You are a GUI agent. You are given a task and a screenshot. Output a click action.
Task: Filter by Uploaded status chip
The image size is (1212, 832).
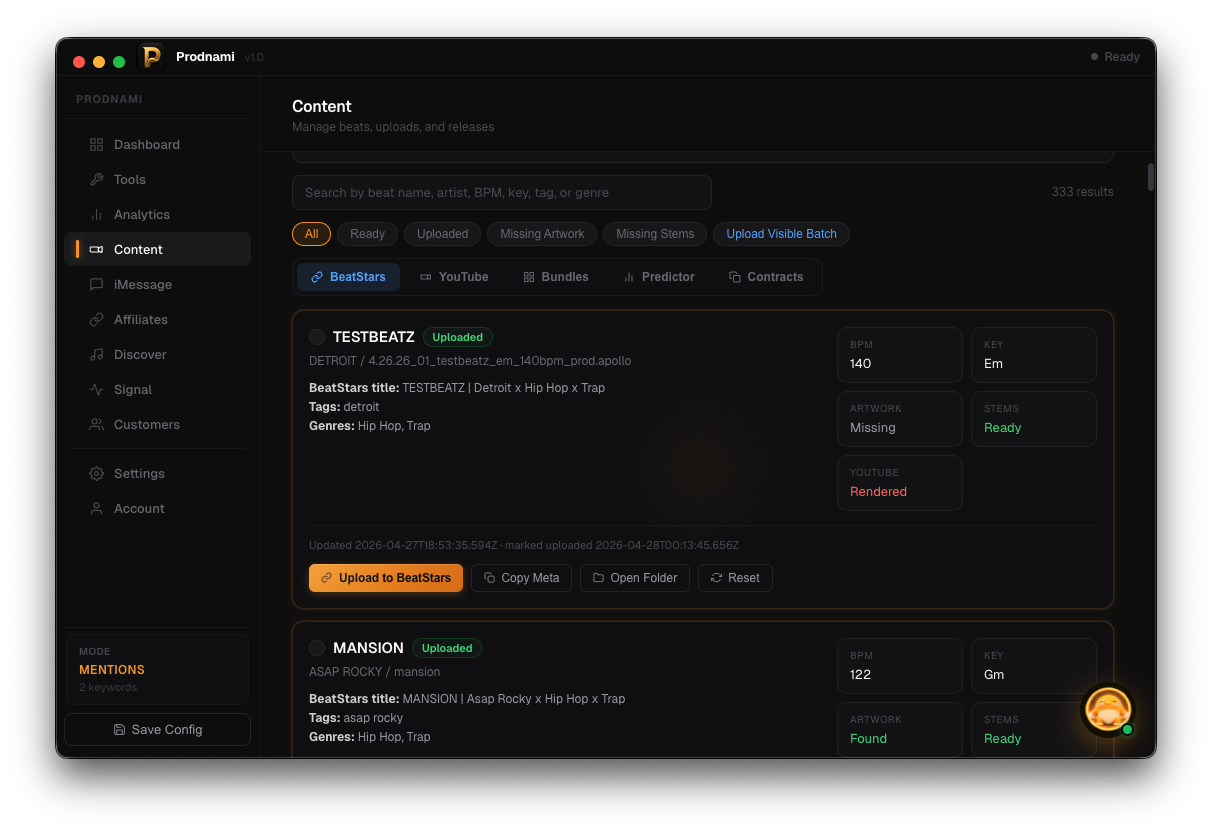(442, 234)
